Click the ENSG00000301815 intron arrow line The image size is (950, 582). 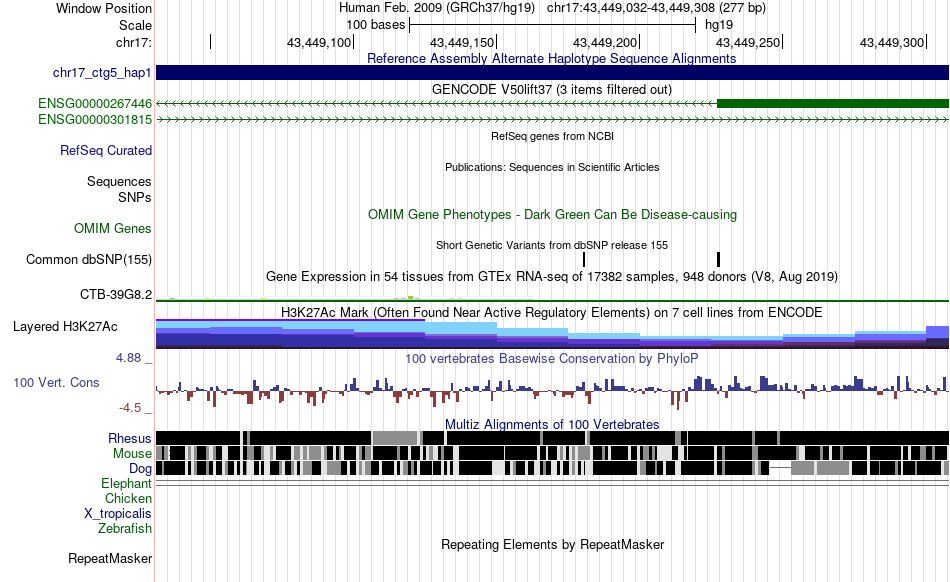click(x=552, y=120)
